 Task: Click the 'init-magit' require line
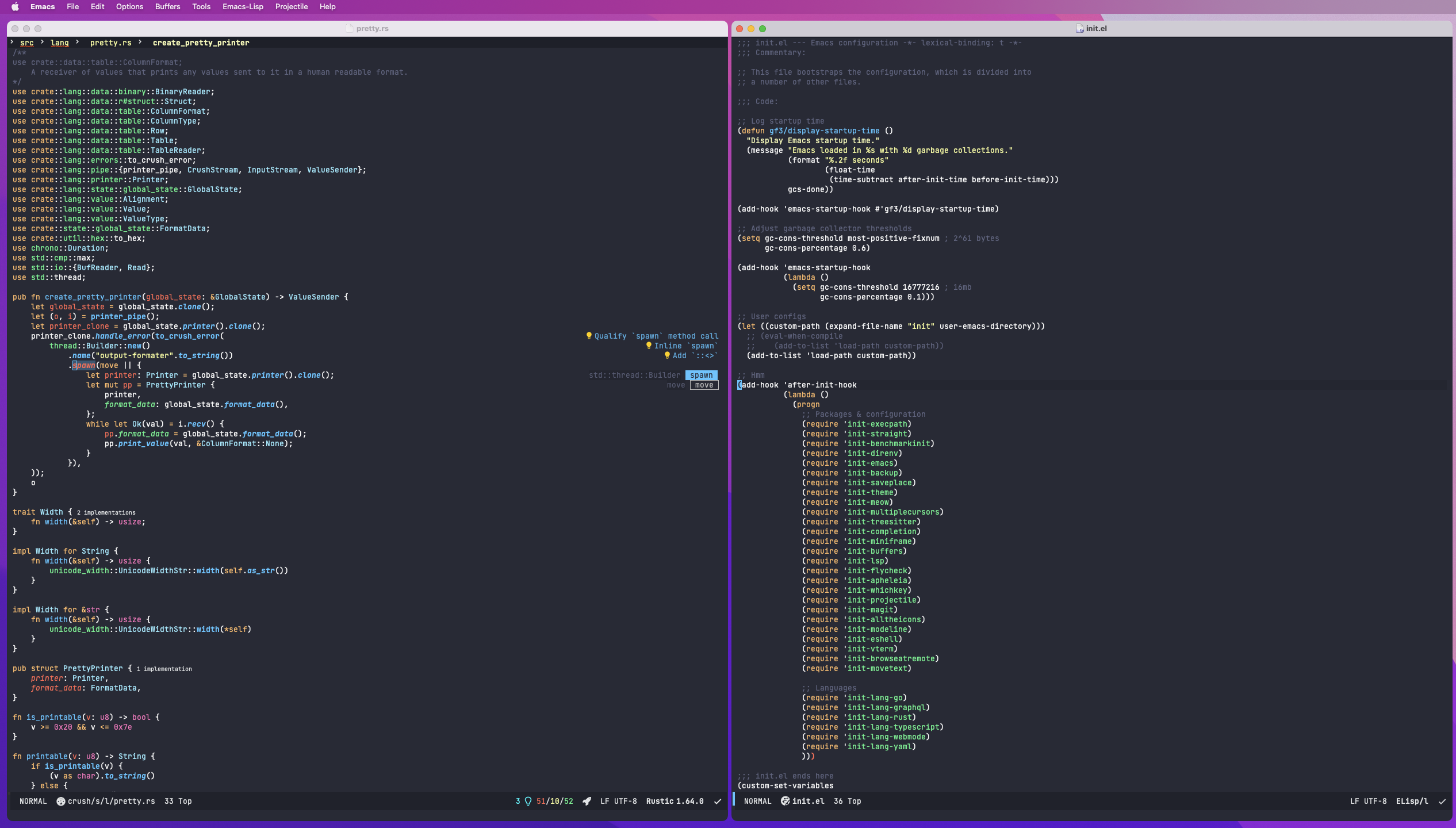coord(849,609)
